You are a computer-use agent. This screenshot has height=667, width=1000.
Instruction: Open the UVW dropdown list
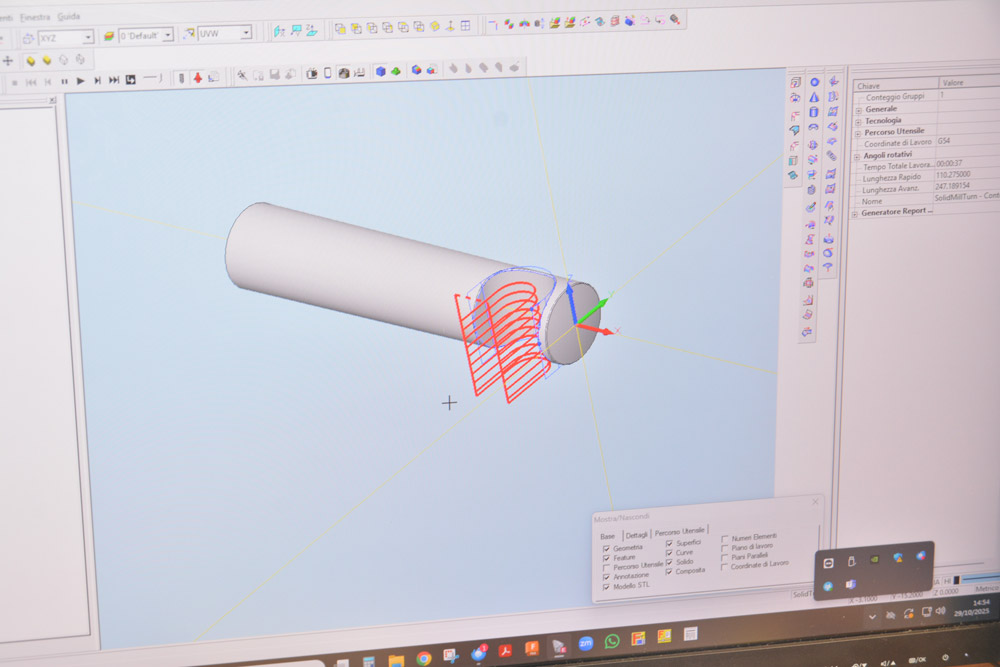(x=245, y=35)
